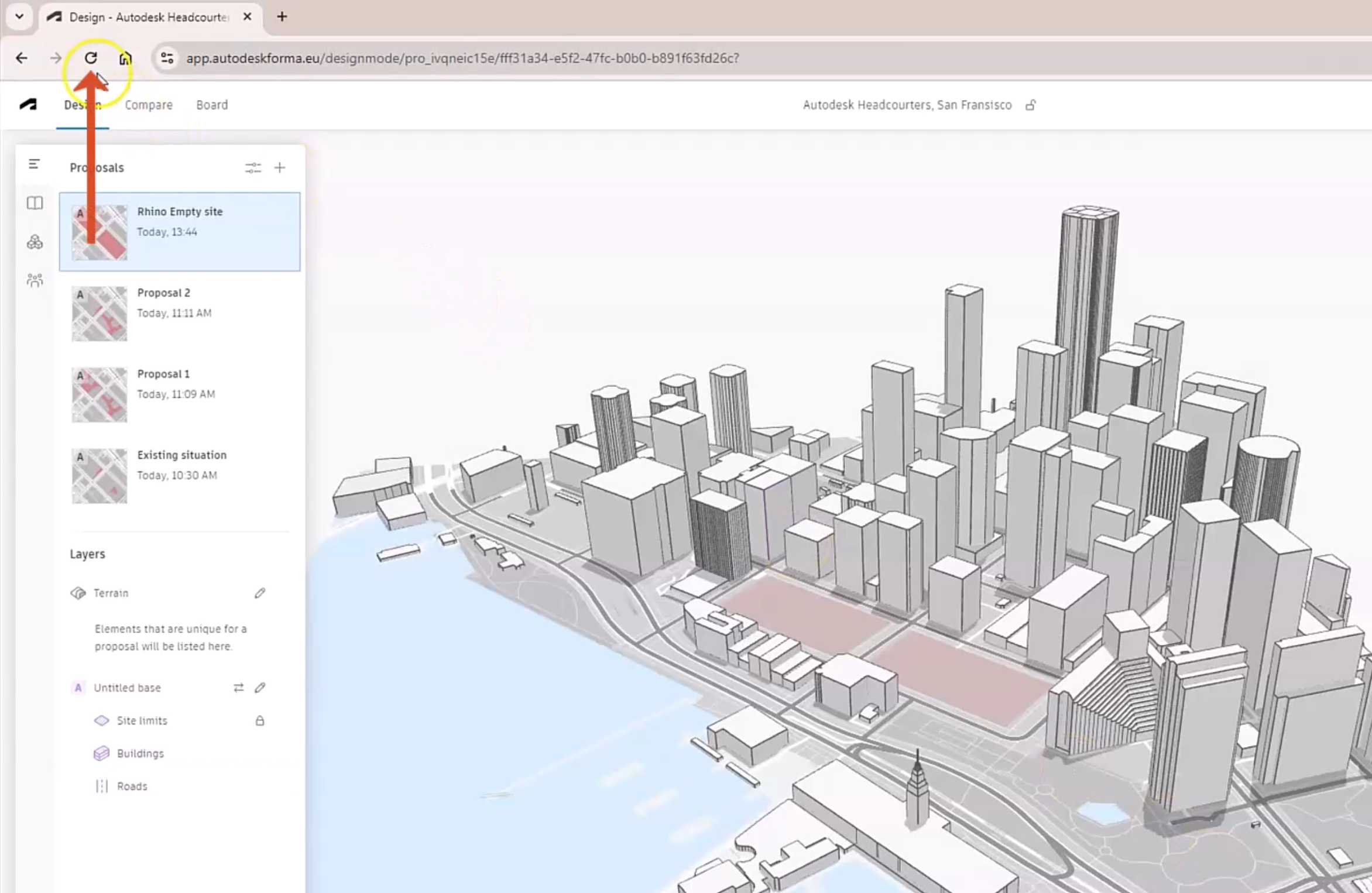The image size is (1372, 893).
Task: Expand Layers section in left panel
Action: (87, 553)
